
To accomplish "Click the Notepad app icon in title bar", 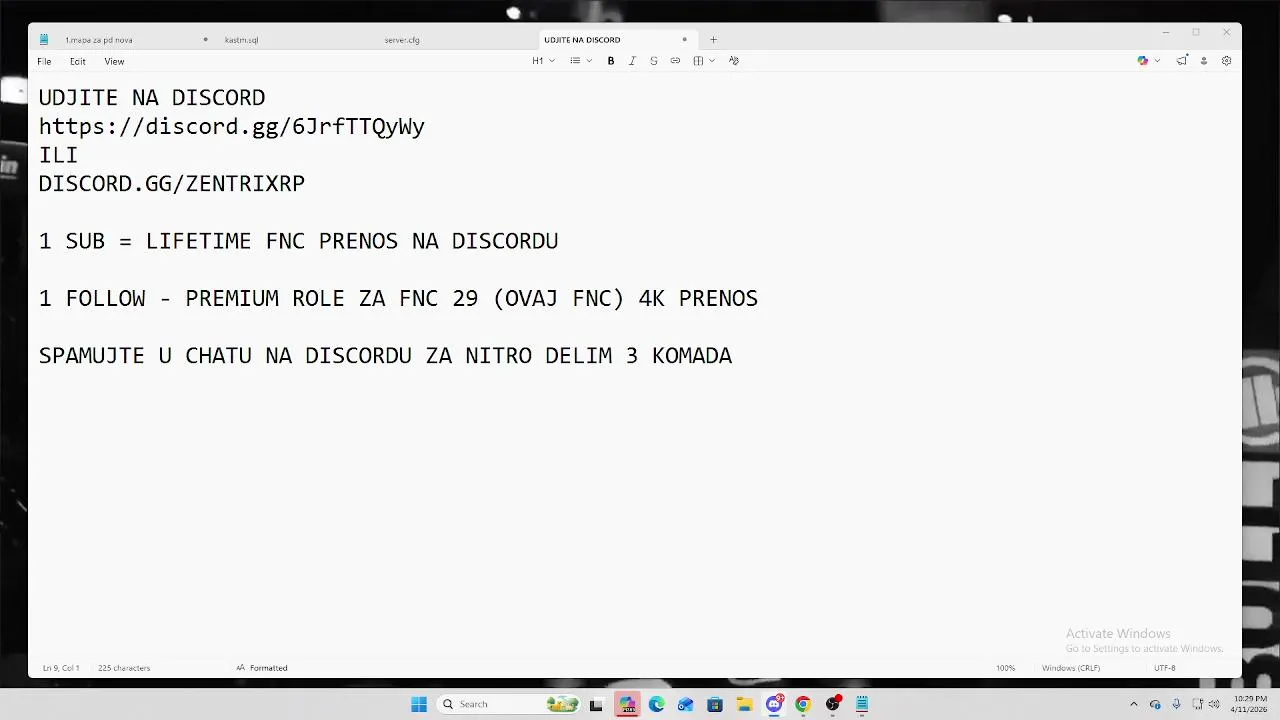I will (x=44, y=40).
